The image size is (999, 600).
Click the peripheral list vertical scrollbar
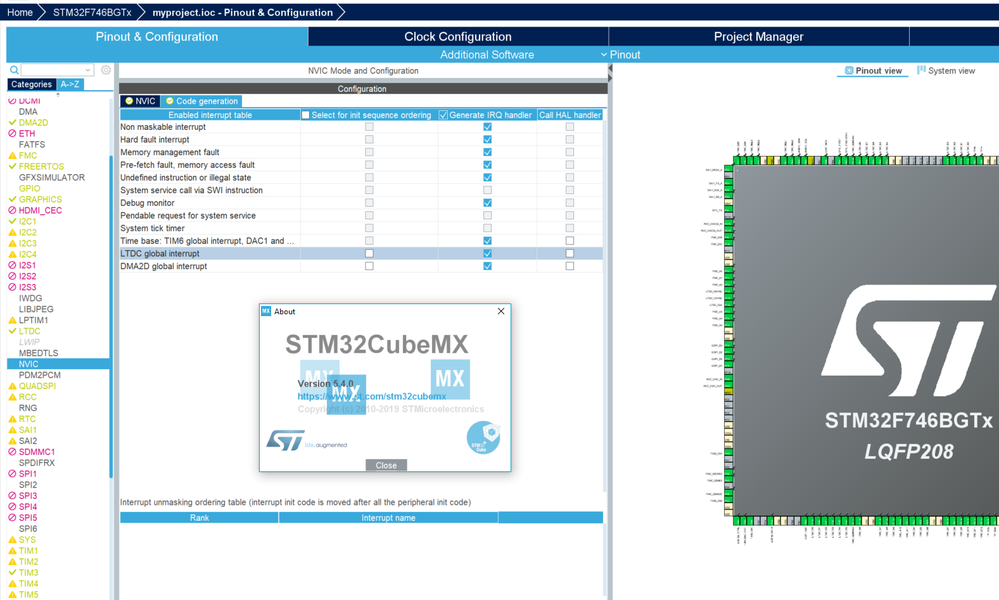tap(111, 317)
